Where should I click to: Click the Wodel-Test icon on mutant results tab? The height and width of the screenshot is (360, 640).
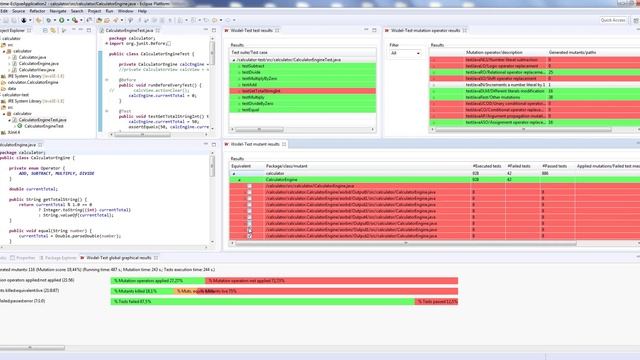(227, 144)
